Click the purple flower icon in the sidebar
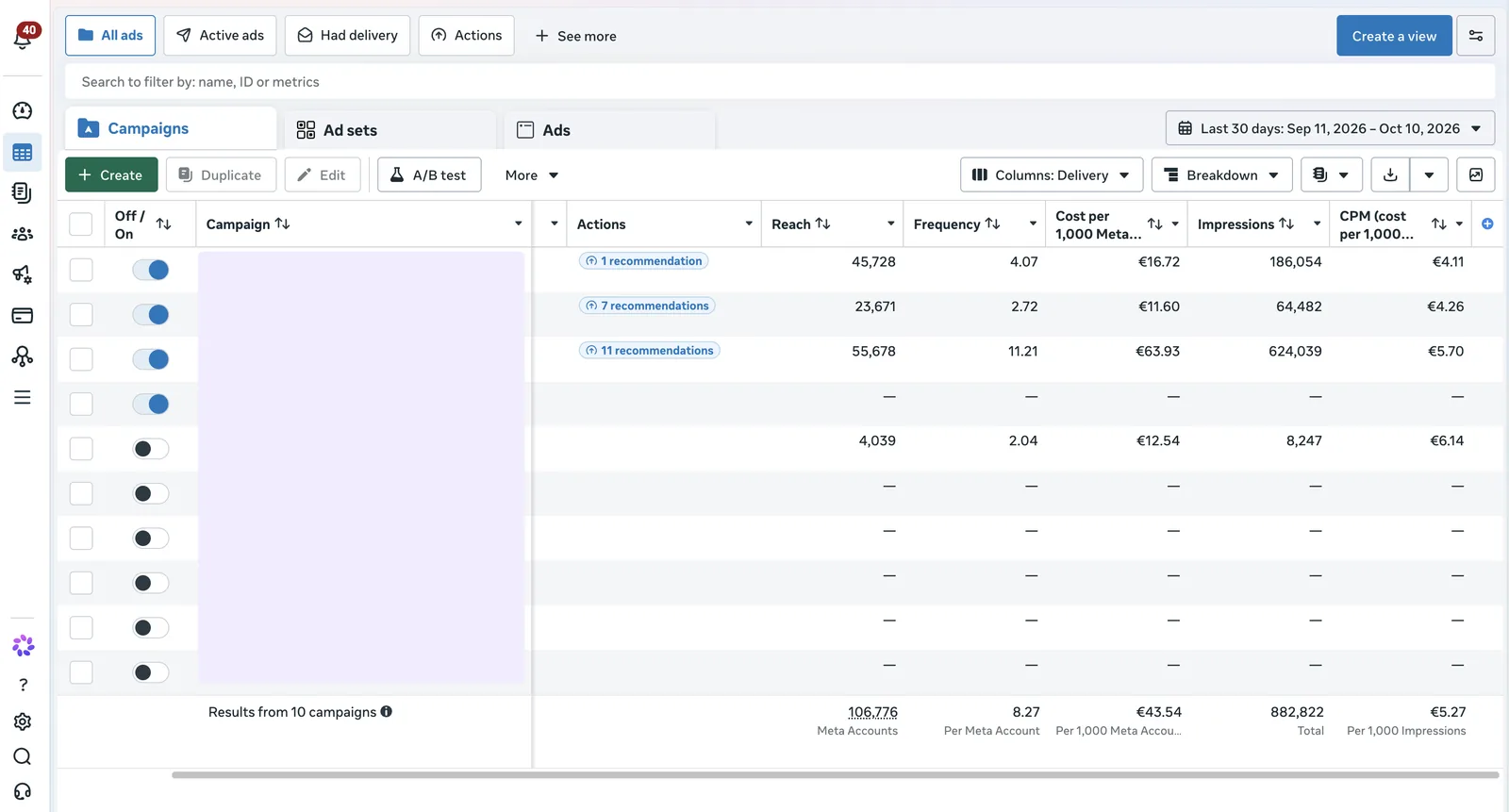The width and height of the screenshot is (1509, 812). point(23,645)
